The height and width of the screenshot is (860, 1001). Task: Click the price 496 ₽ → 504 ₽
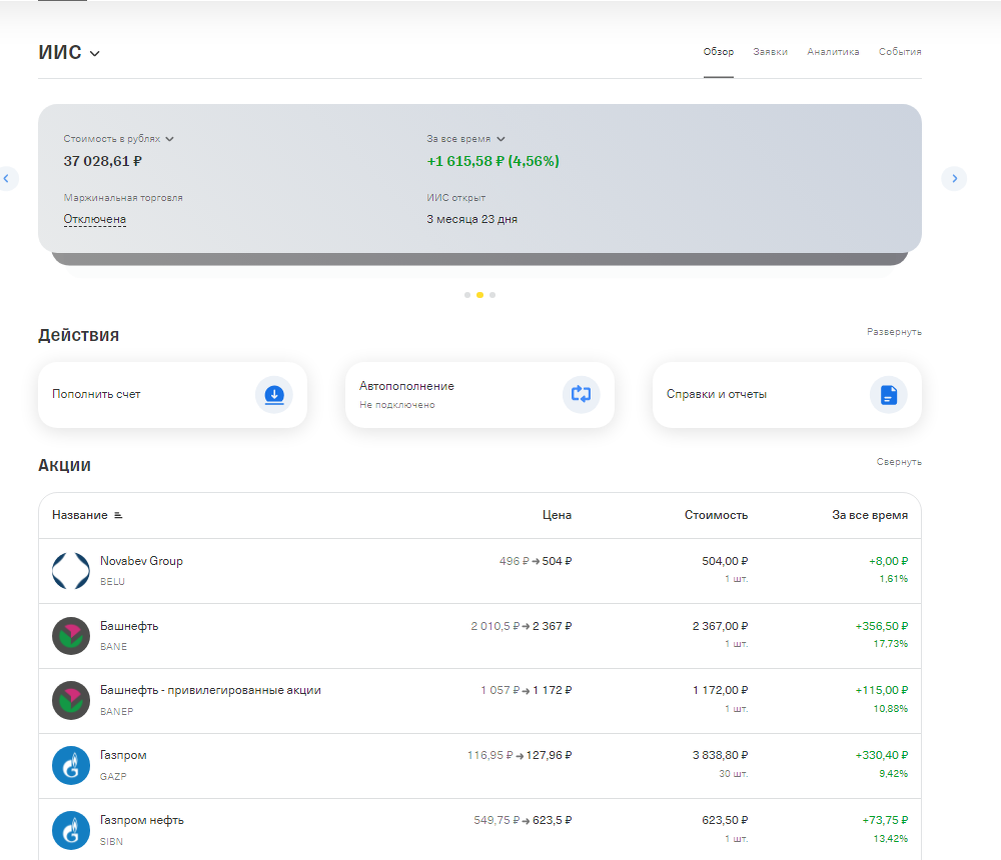pos(535,561)
